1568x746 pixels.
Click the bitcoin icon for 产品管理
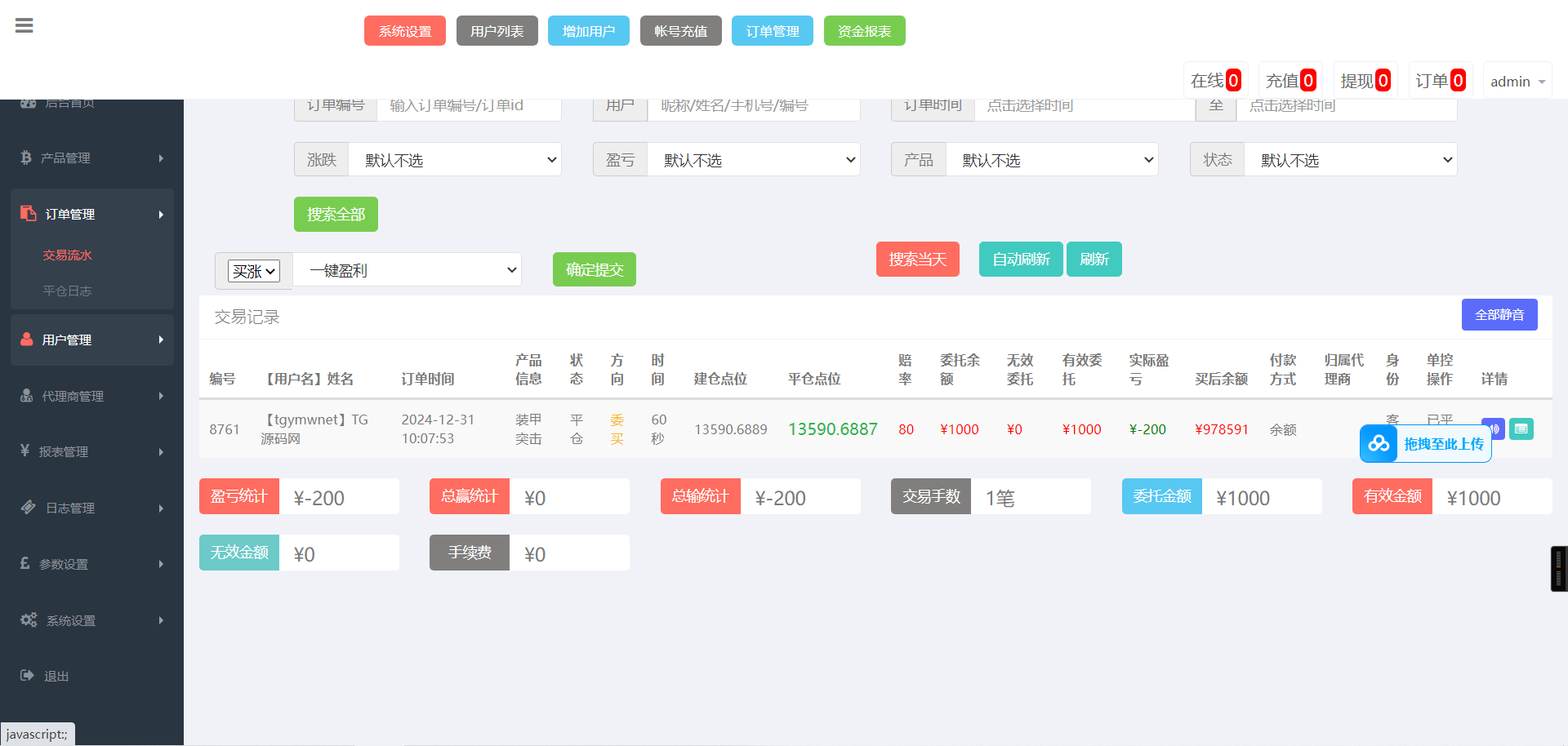pyautogui.click(x=26, y=158)
